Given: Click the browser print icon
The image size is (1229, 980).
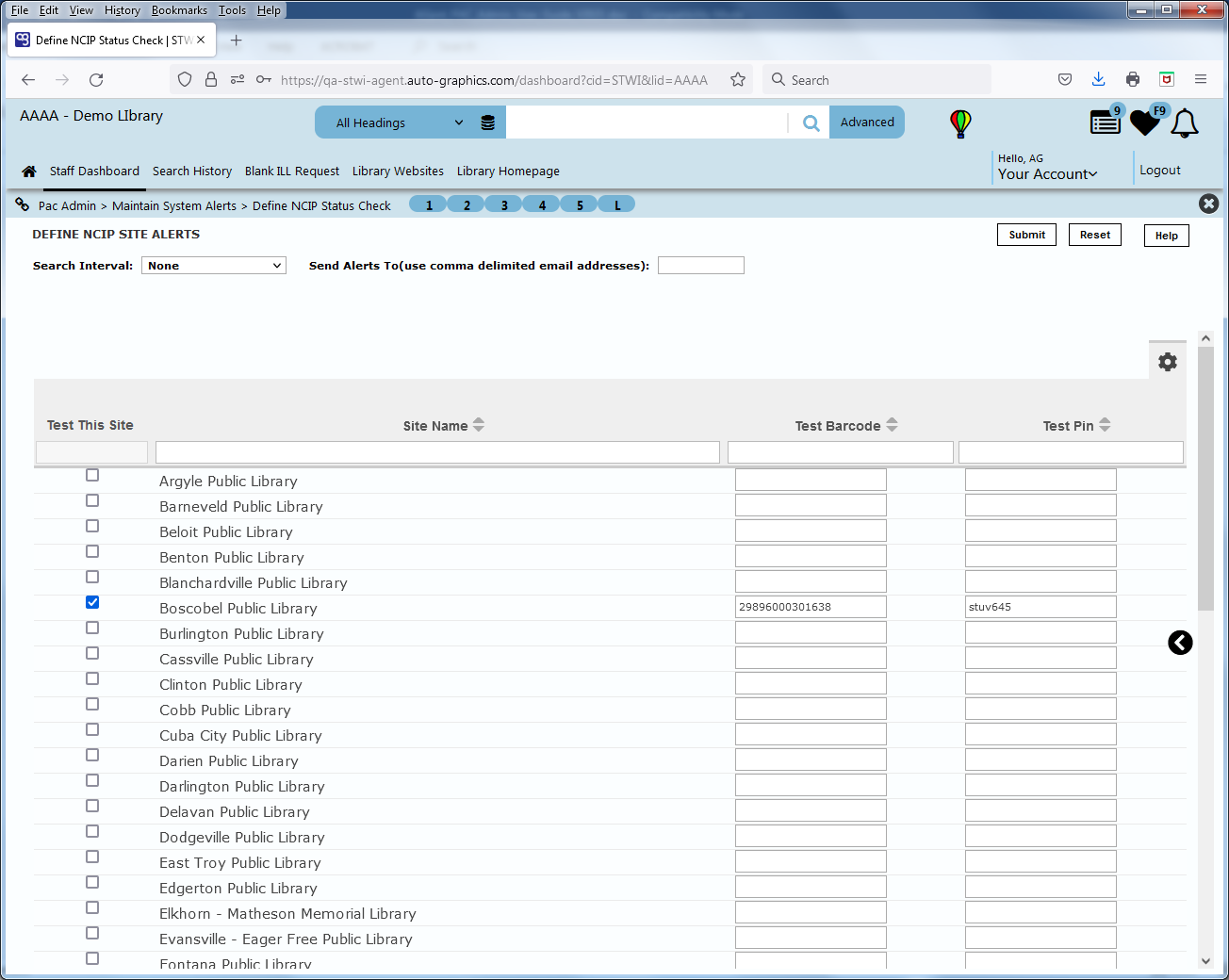Looking at the screenshot, I should point(1133,79).
